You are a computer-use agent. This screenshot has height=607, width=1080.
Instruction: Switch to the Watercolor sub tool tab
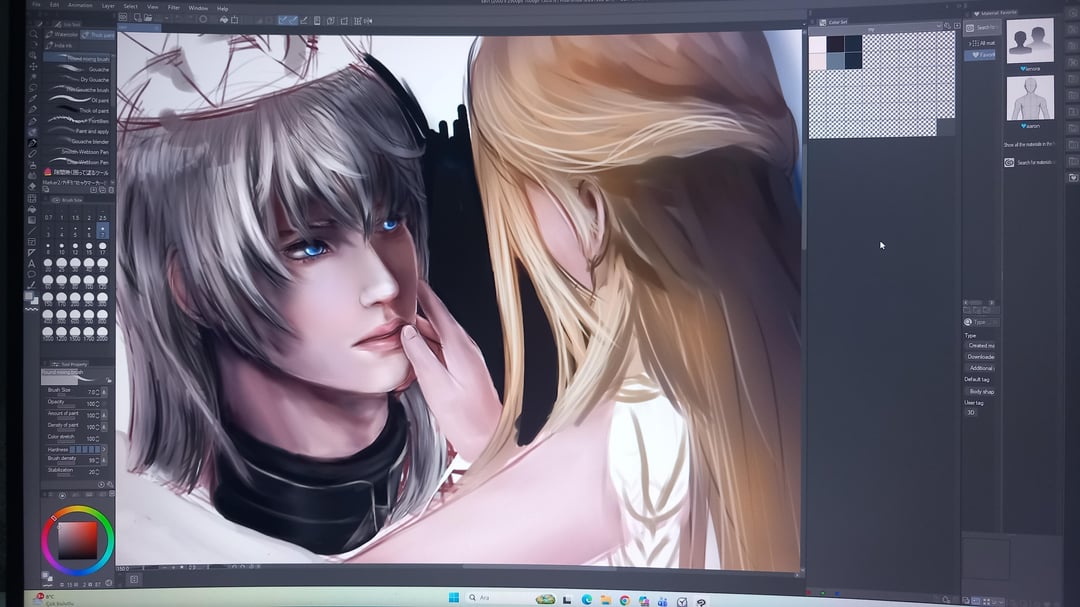point(63,34)
